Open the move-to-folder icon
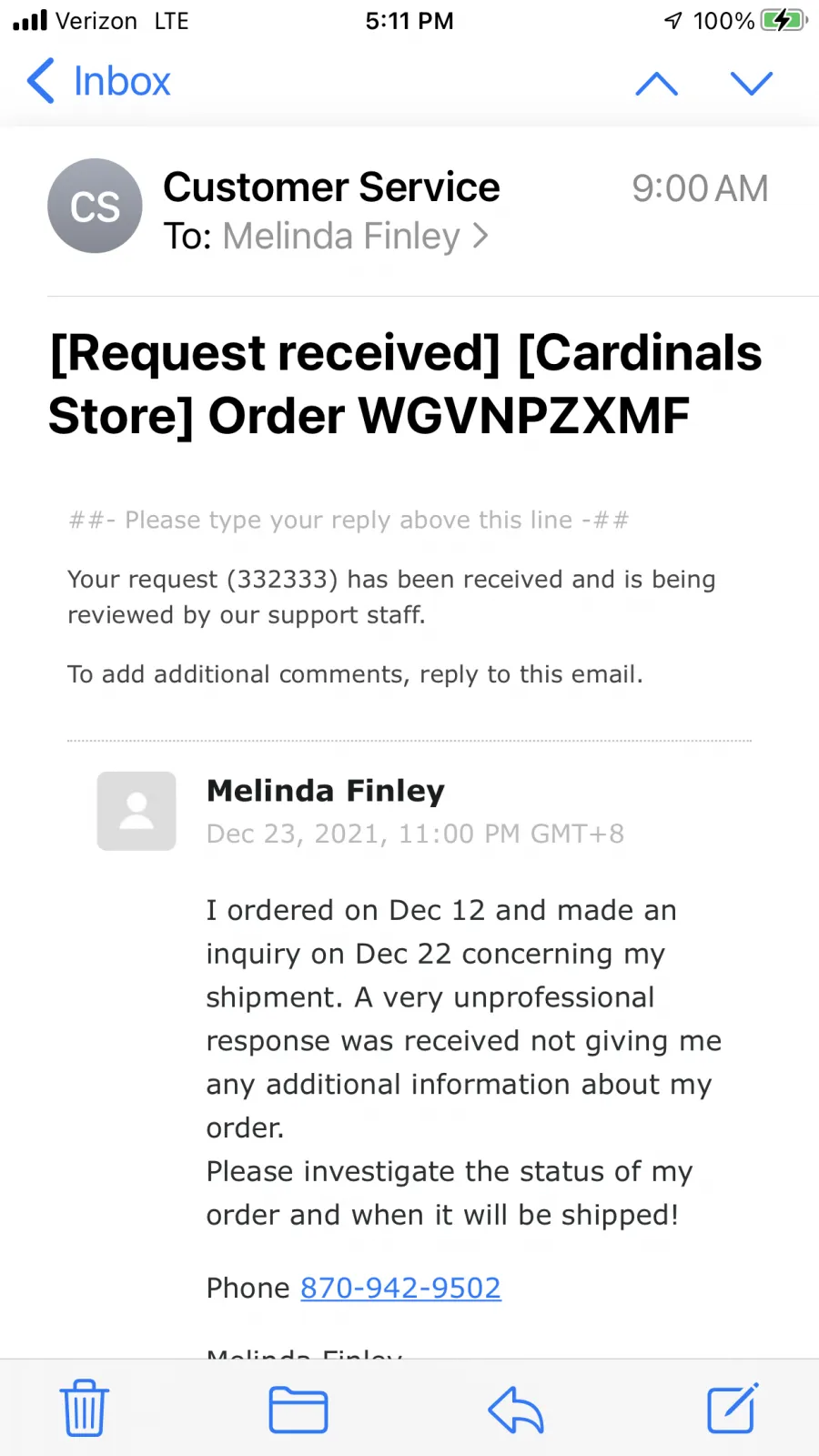Screen dimensions: 819x1456 pyautogui.click(x=298, y=1410)
